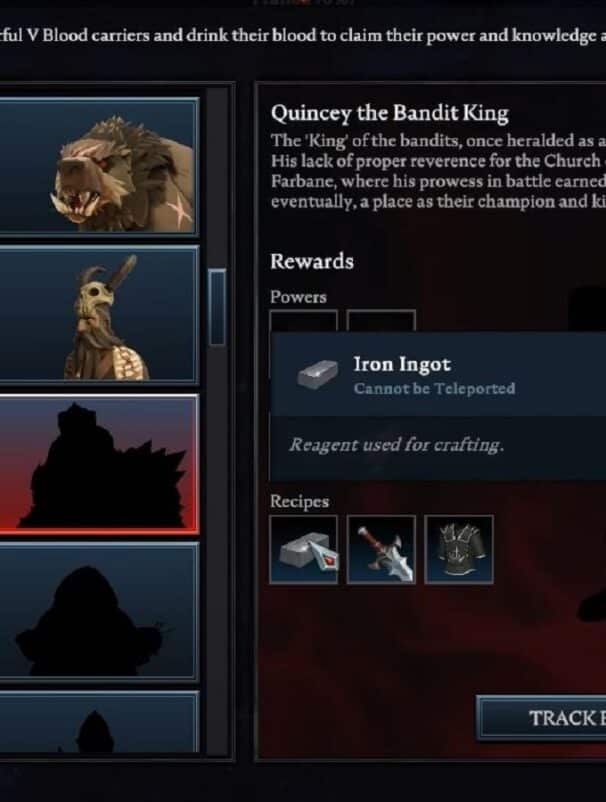The image size is (606, 802).
Task: Click the boss list scrollbar handle
Action: [217, 307]
